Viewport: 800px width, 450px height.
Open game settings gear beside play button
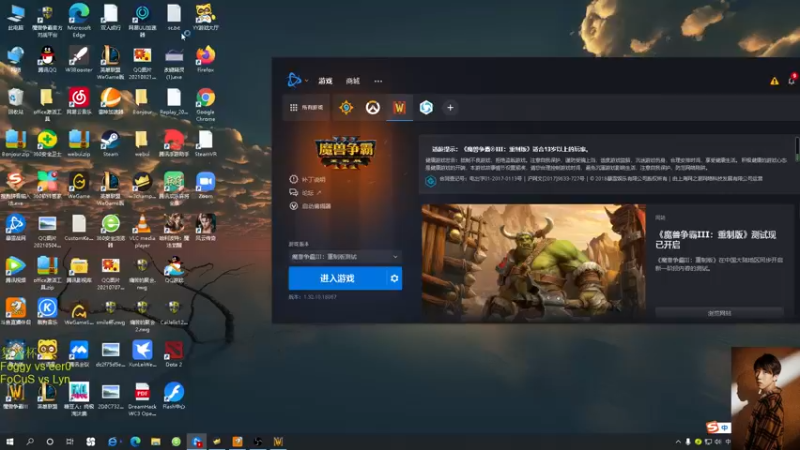[394, 278]
